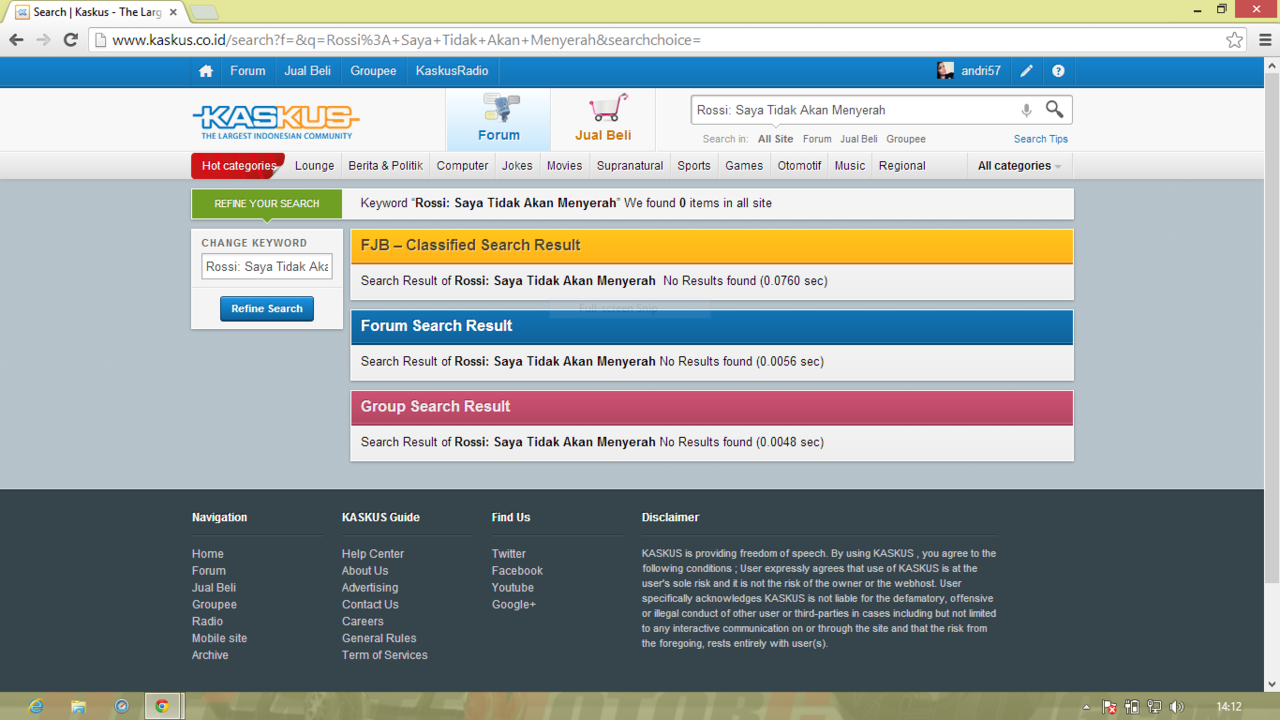The image size is (1280, 720).
Task: Go to Kaskus home via house icon
Action: coord(206,71)
